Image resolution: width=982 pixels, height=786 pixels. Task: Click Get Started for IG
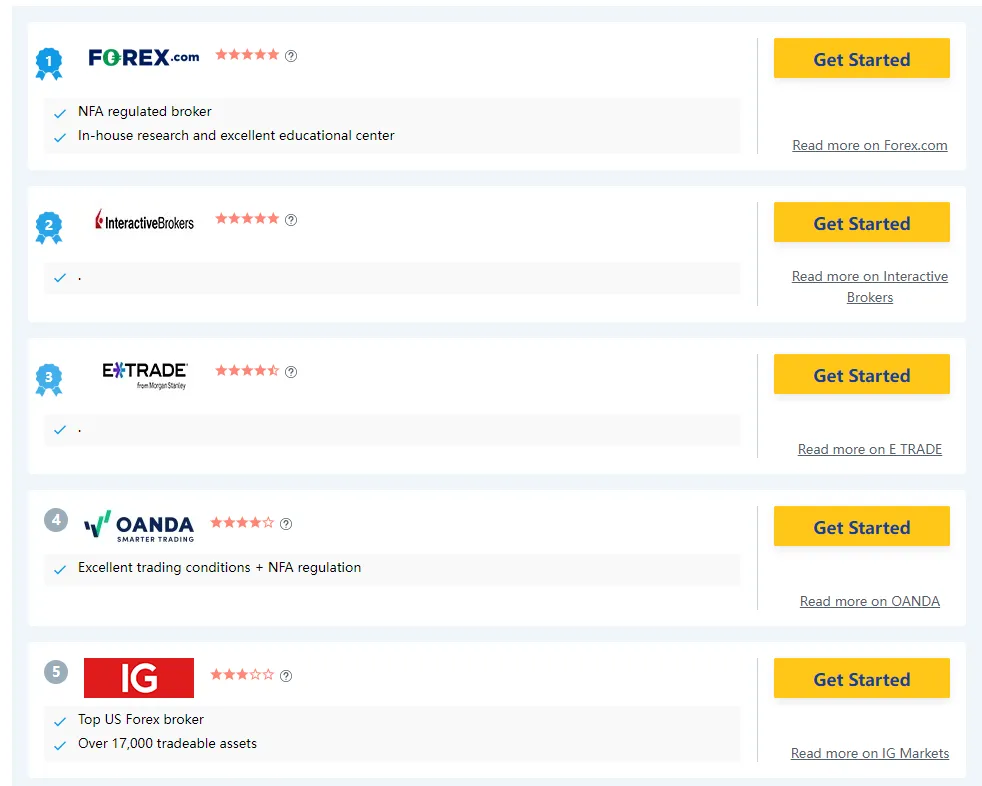point(862,678)
